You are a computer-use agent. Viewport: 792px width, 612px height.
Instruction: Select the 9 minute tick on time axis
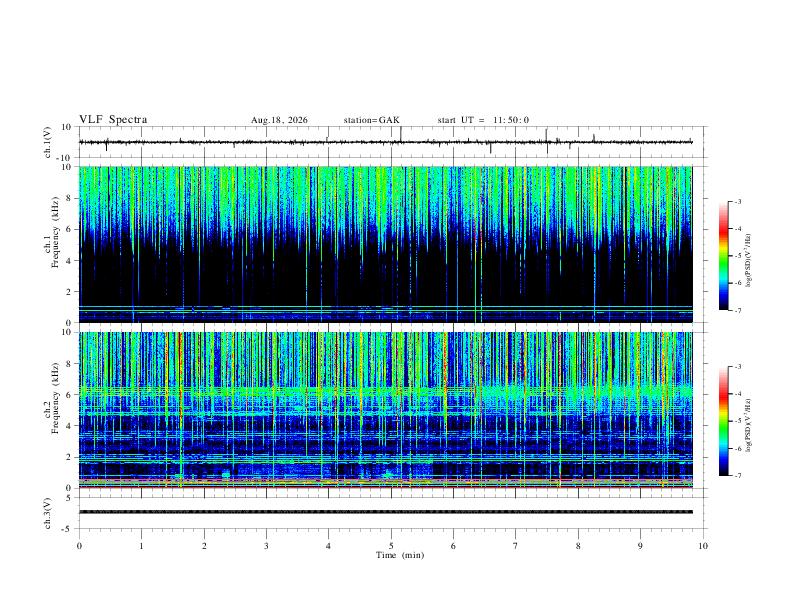(x=640, y=546)
